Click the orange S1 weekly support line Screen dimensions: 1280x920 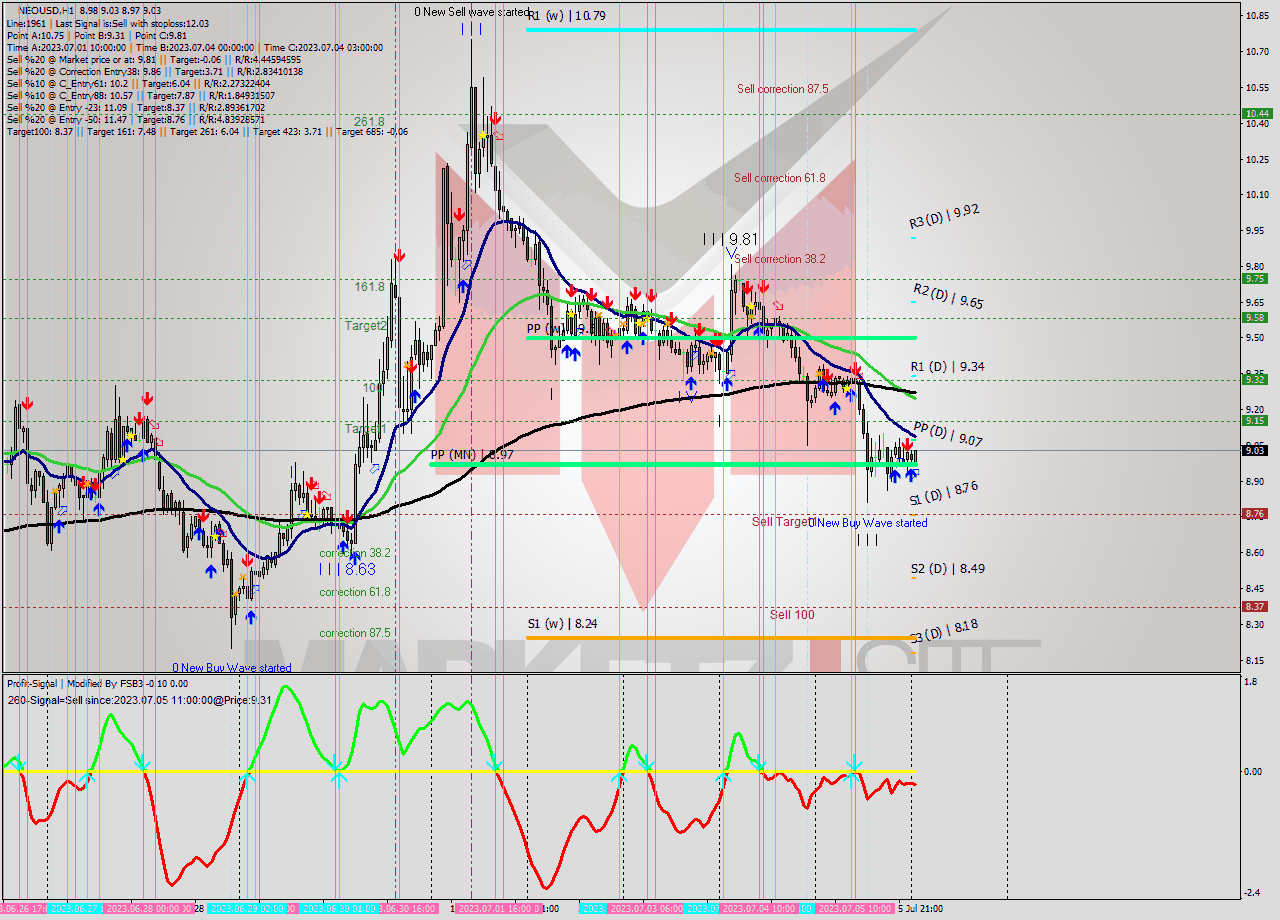pyautogui.click(x=721, y=637)
